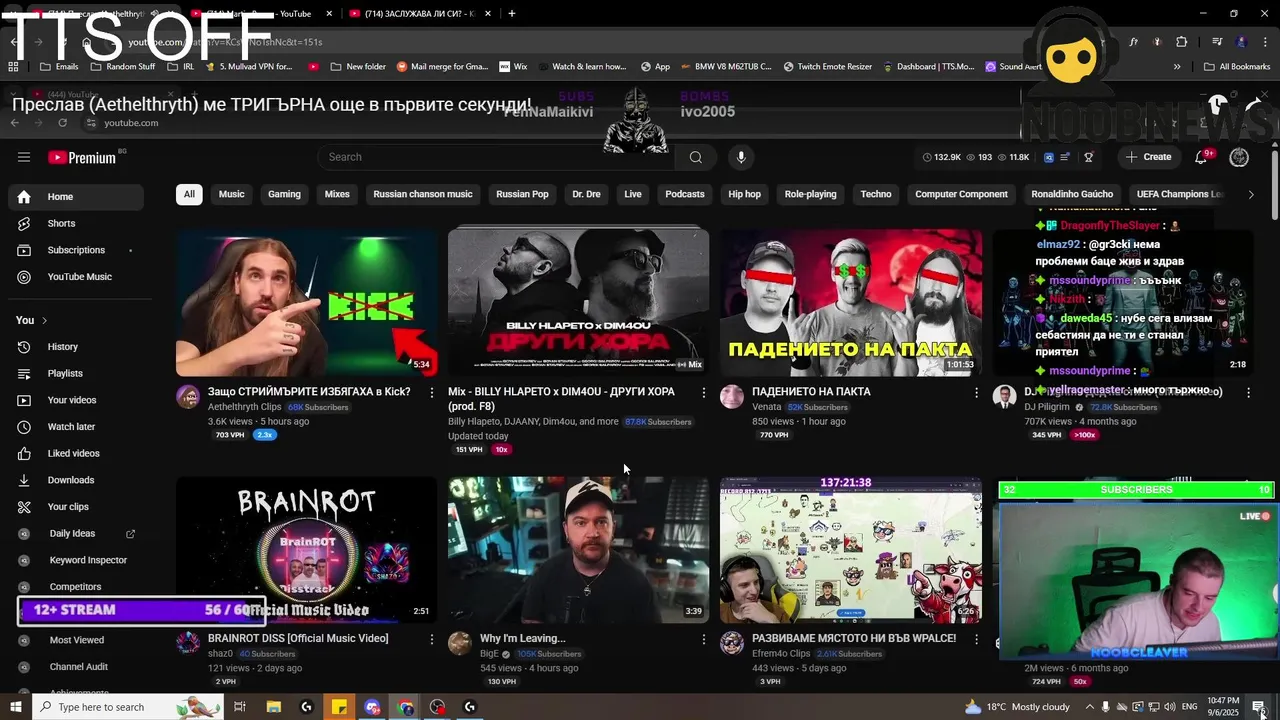Open options menu for BRAINROT DISS video
Image resolution: width=1280 pixels, height=720 pixels.
tap(432, 639)
